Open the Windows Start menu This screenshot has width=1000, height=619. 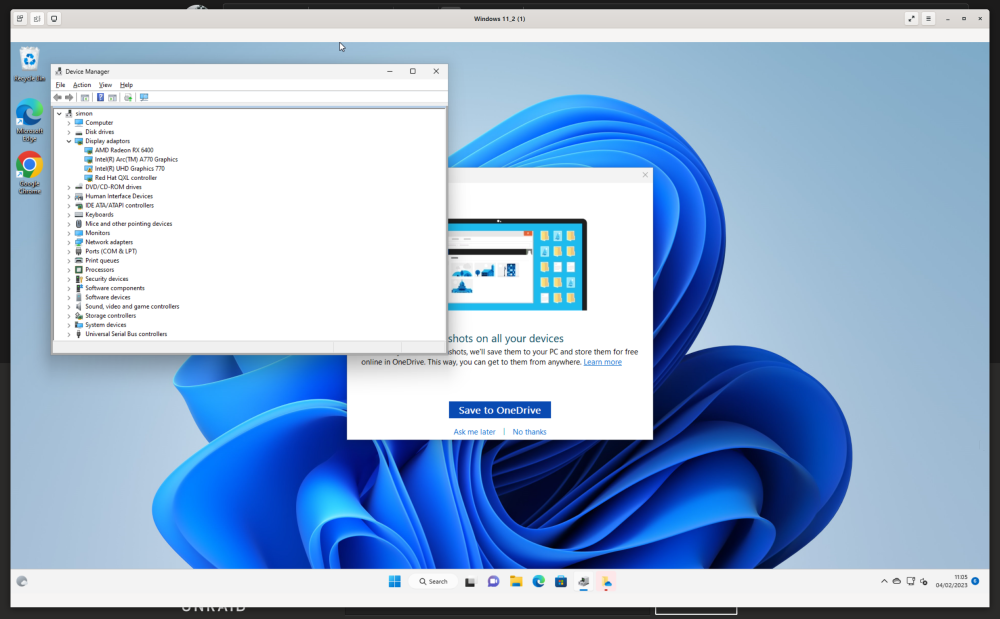(x=395, y=581)
